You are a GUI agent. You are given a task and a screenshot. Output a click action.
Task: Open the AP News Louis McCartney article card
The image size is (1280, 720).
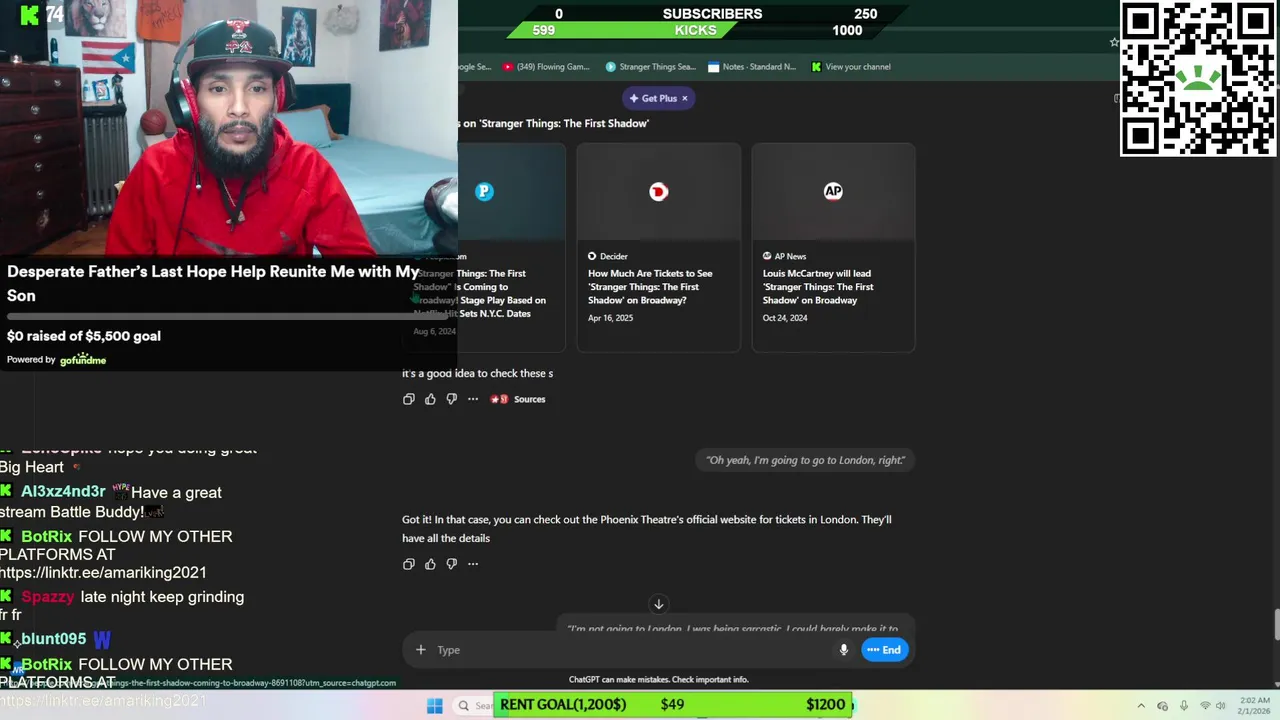coord(833,247)
